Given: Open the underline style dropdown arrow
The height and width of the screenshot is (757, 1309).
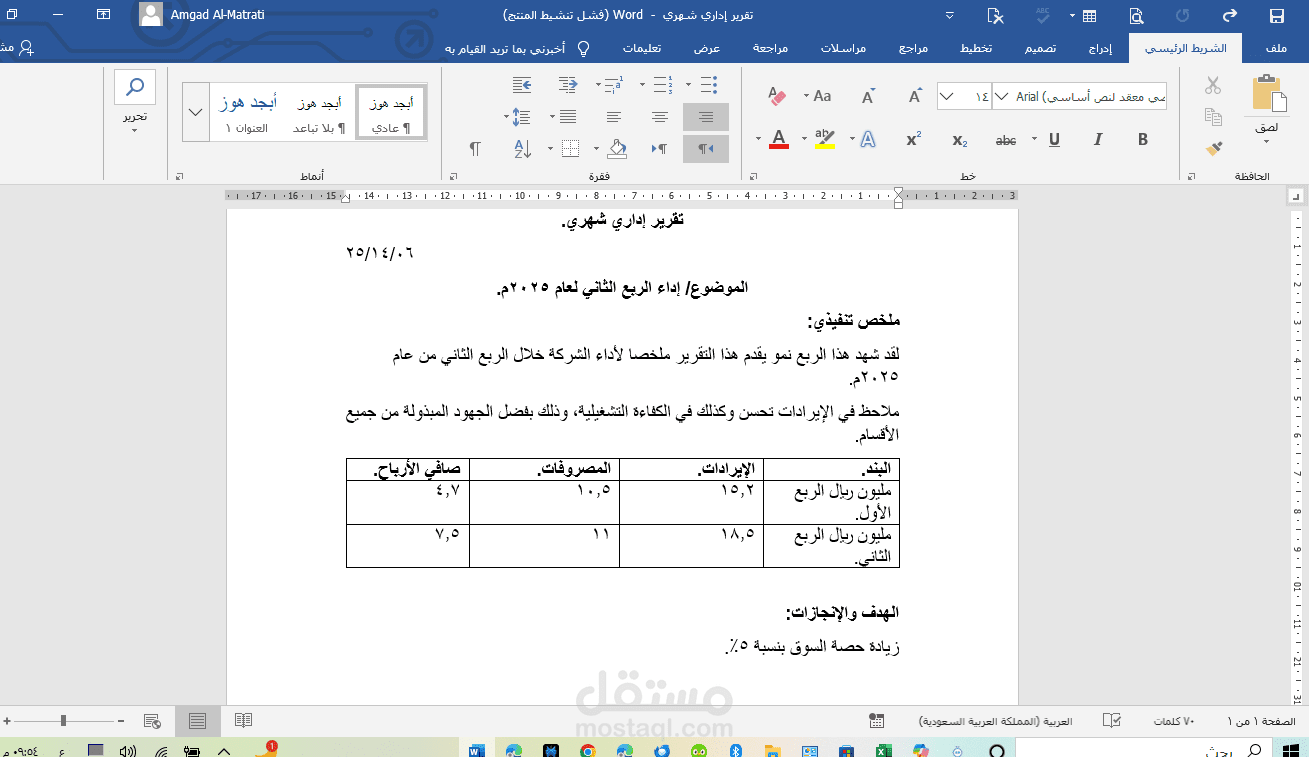Looking at the screenshot, I should click(x=1035, y=140).
